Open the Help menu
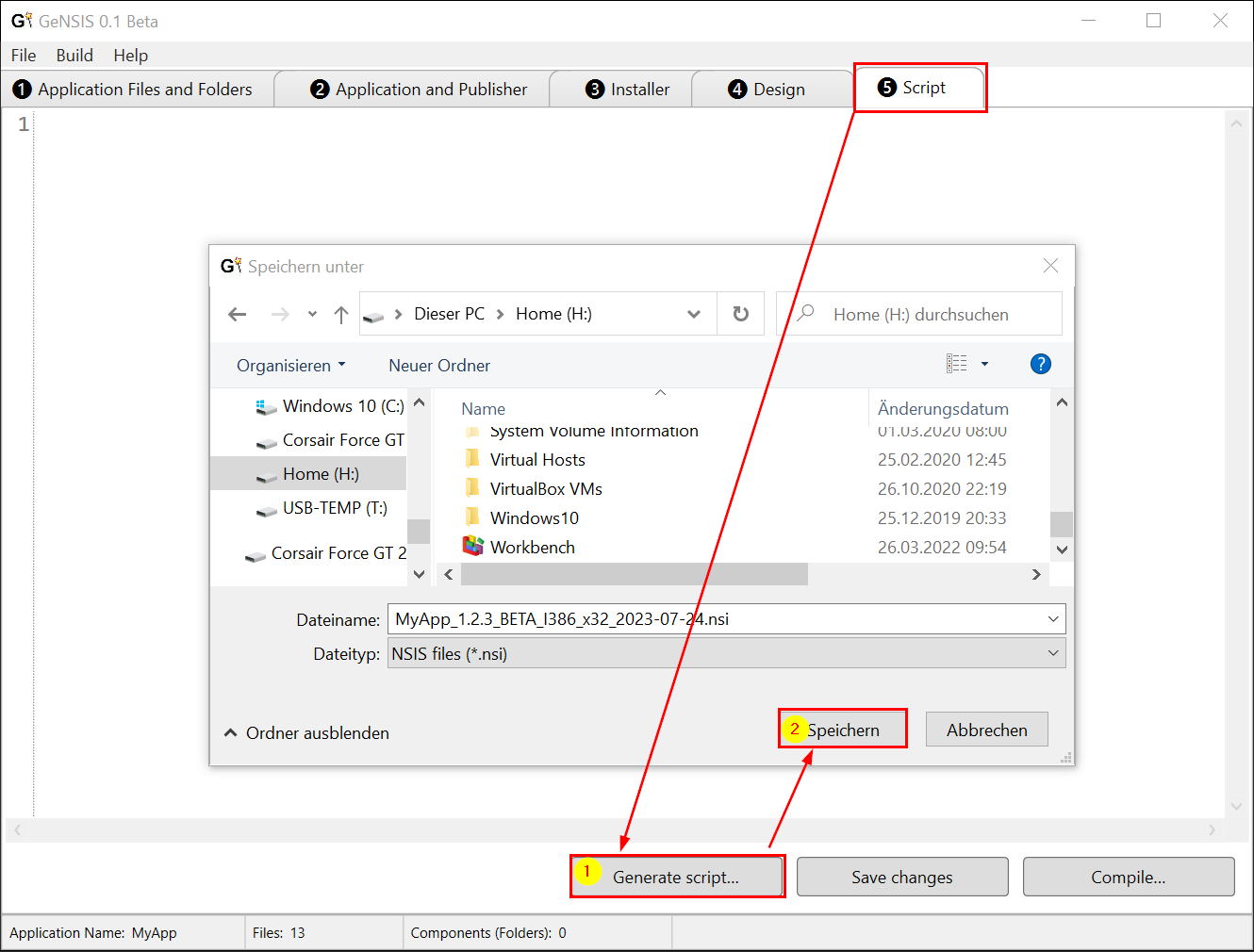The height and width of the screenshot is (952, 1254). point(131,55)
